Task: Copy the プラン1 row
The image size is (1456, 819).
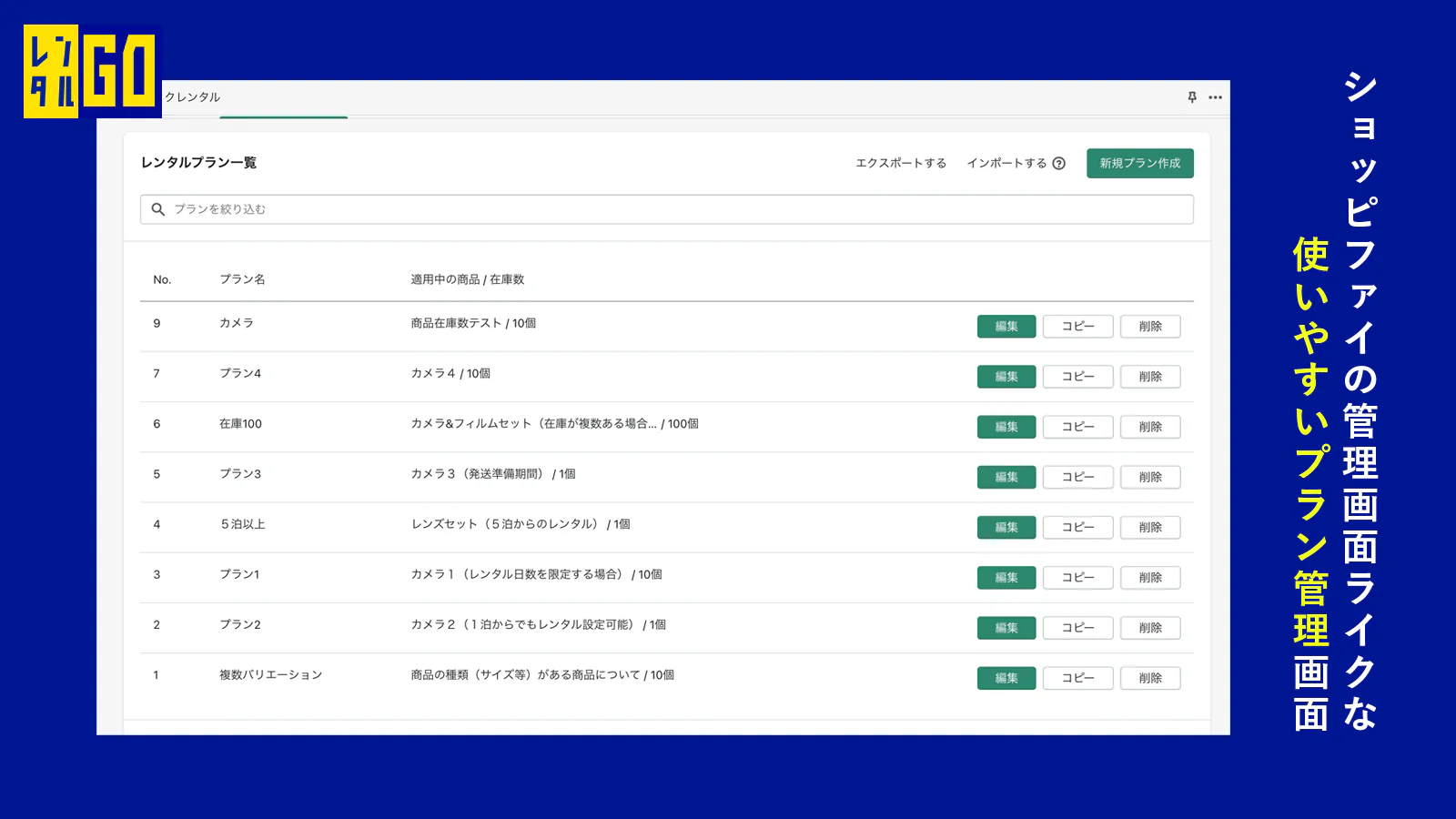Action: pyautogui.click(x=1077, y=578)
